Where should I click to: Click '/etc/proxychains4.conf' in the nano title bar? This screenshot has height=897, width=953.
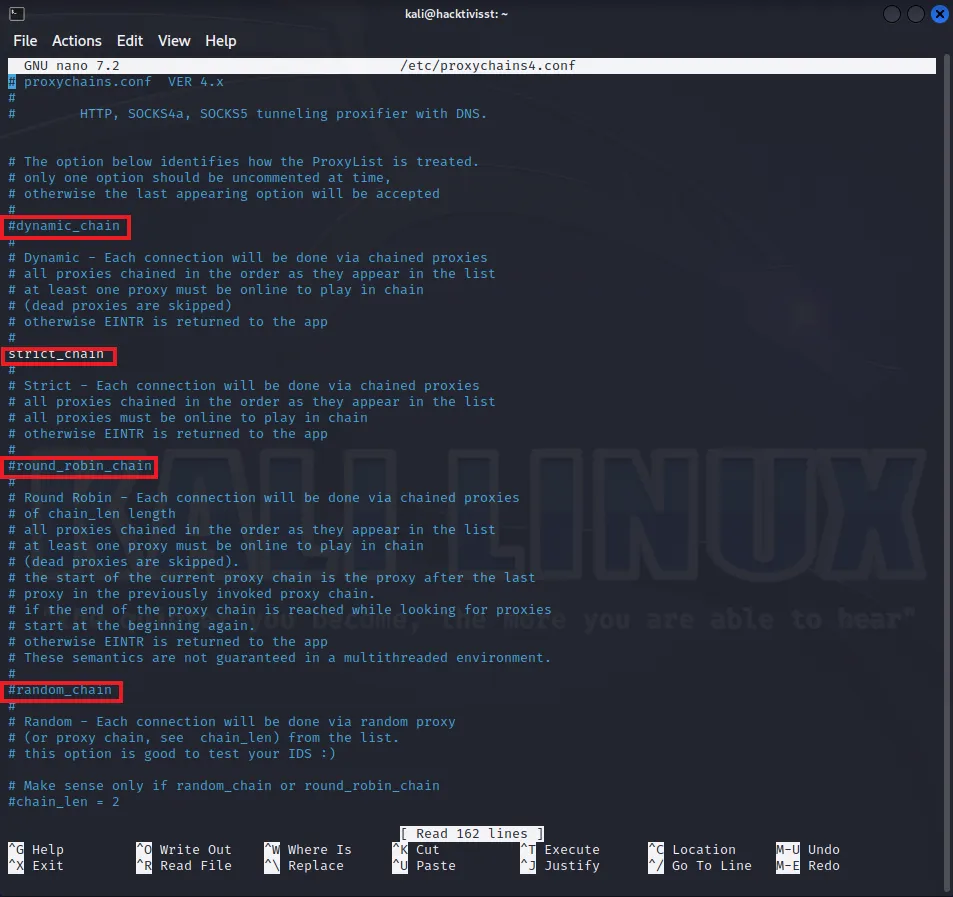(487, 66)
